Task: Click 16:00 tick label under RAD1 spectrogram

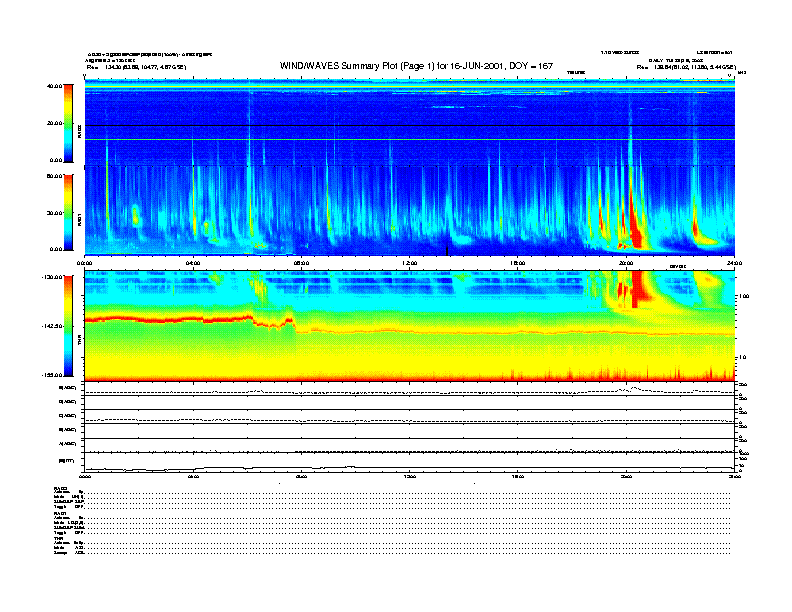Action: click(518, 263)
